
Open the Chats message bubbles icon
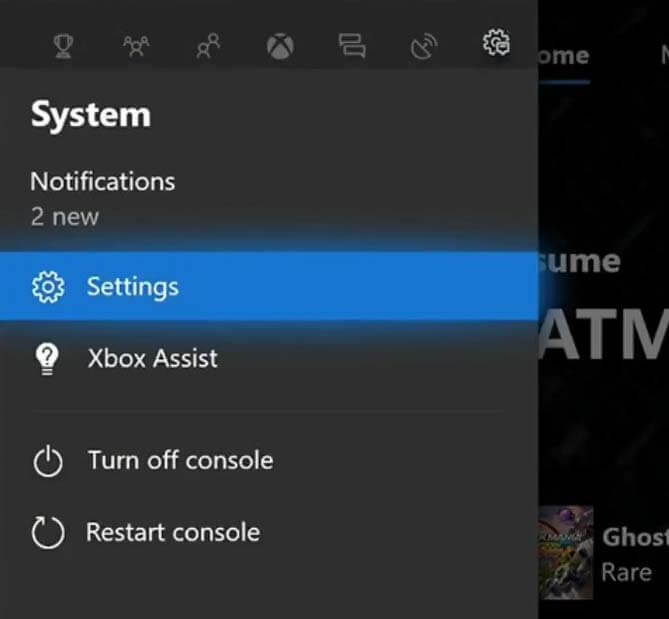click(x=352, y=46)
